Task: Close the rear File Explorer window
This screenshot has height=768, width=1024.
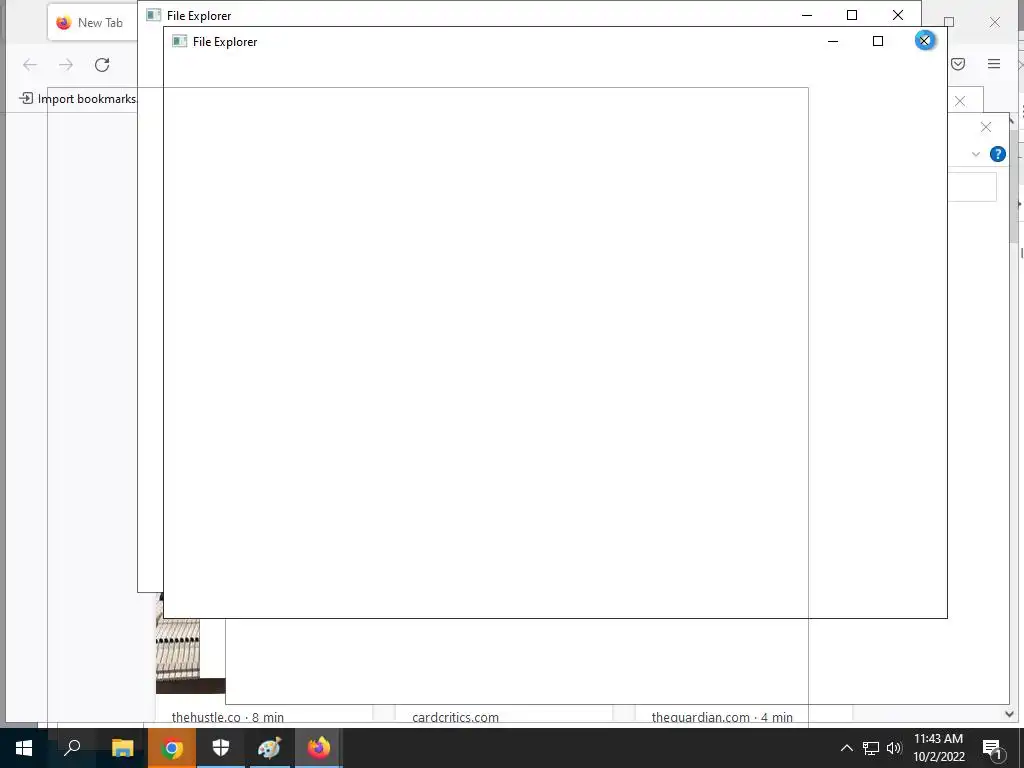Action: (898, 15)
